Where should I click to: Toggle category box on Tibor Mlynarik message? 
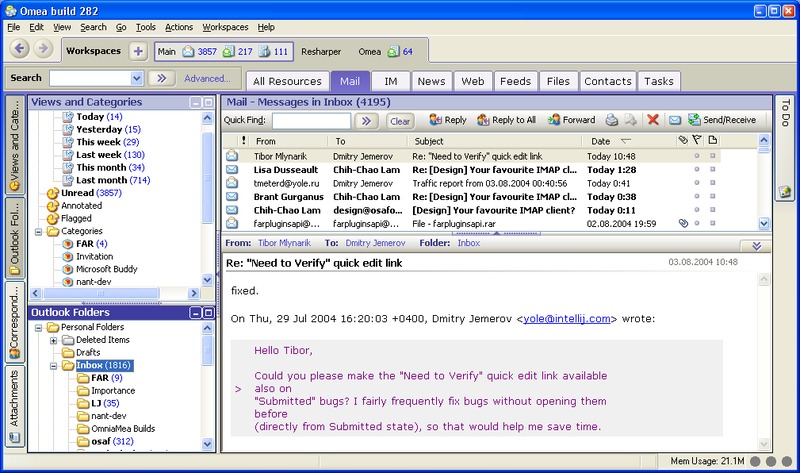click(x=713, y=156)
